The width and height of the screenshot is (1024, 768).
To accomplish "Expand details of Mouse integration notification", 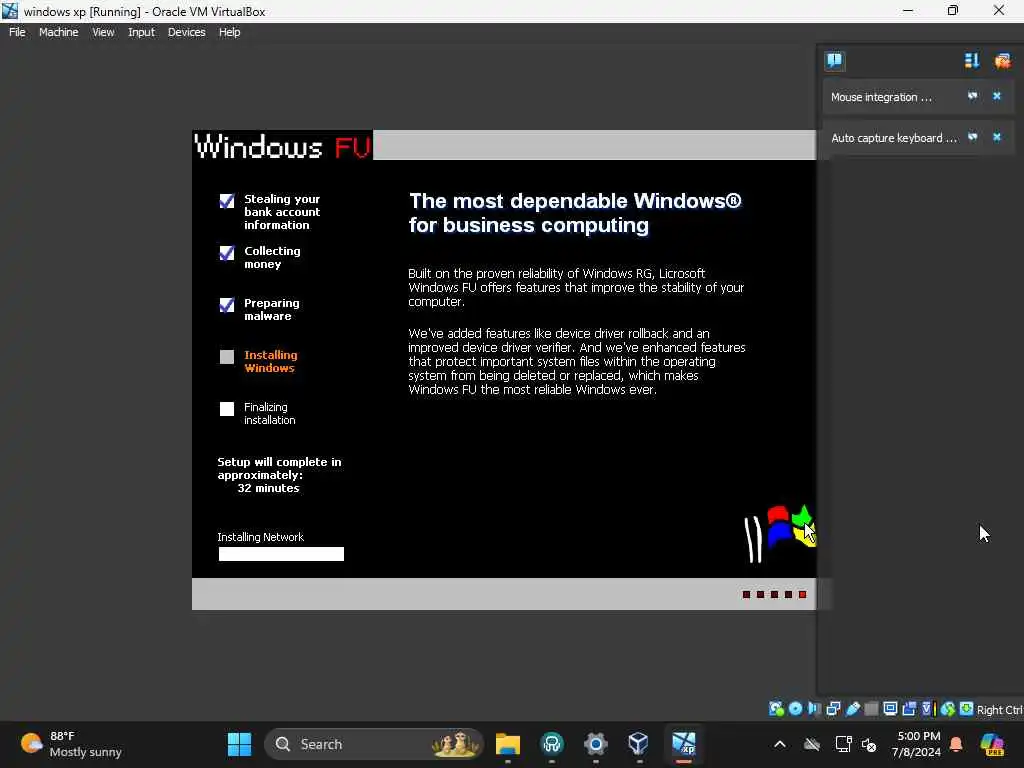I will coord(972,96).
